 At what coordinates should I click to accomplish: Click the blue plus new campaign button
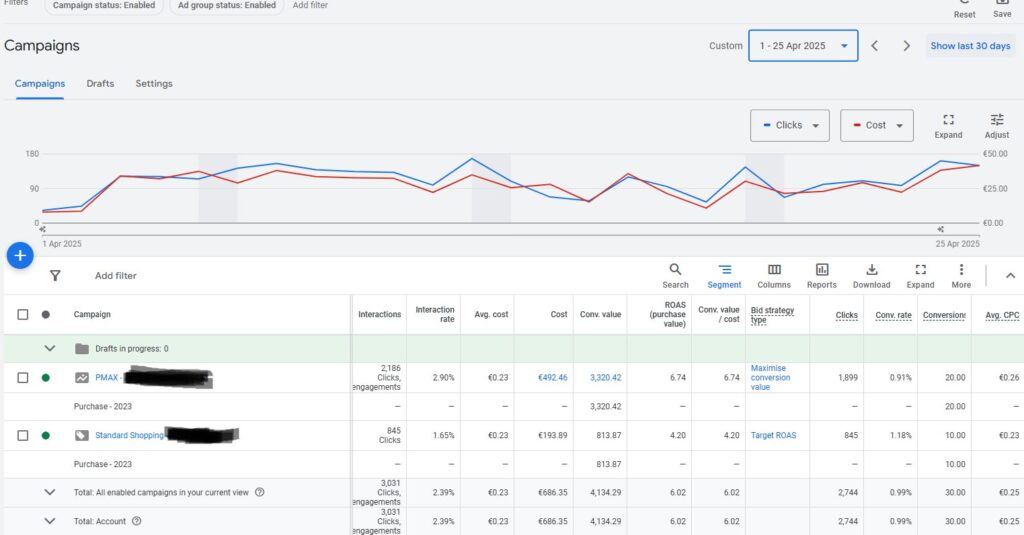click(20, 255)
